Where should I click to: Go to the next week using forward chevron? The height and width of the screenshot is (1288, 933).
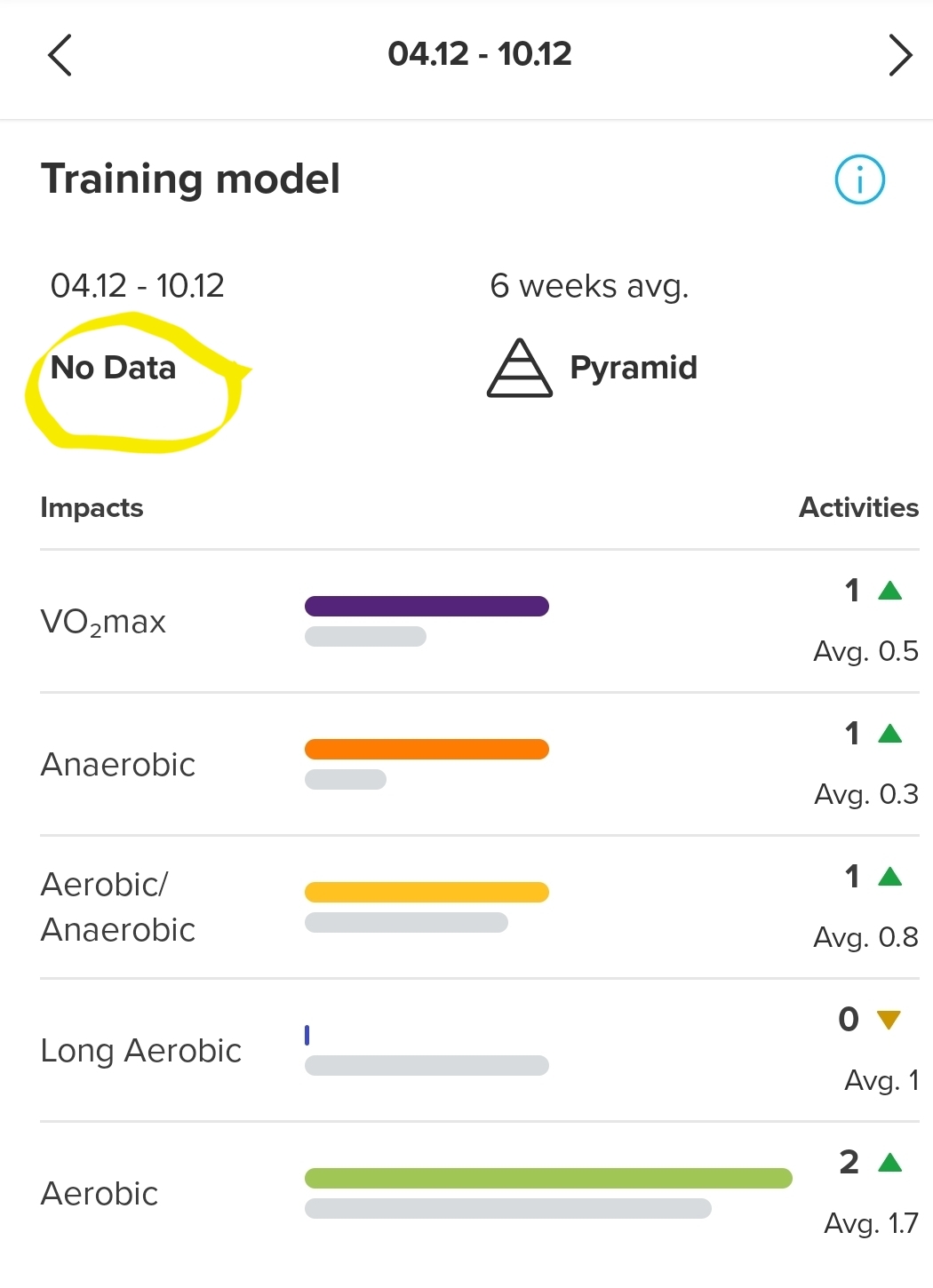900,55
